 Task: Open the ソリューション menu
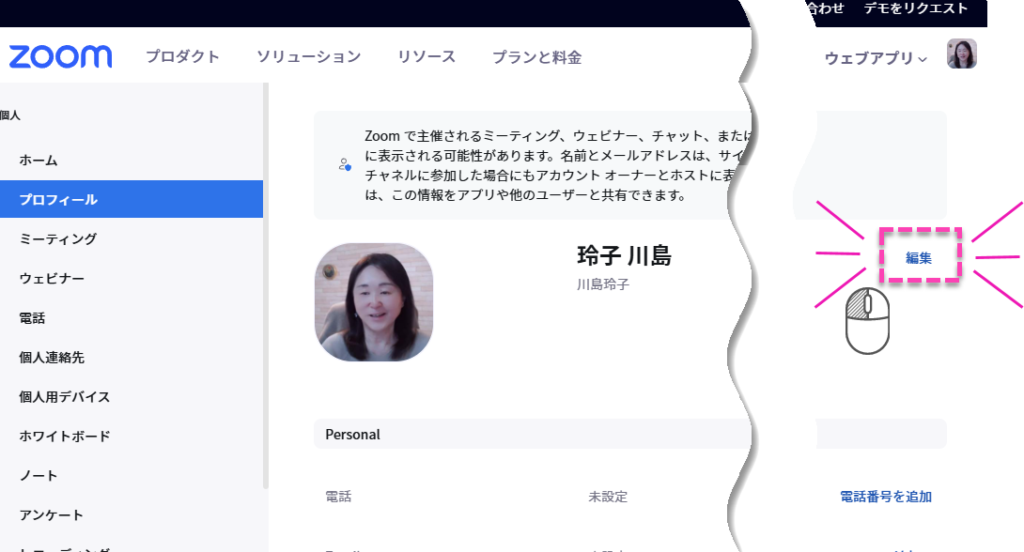(308, 57)
